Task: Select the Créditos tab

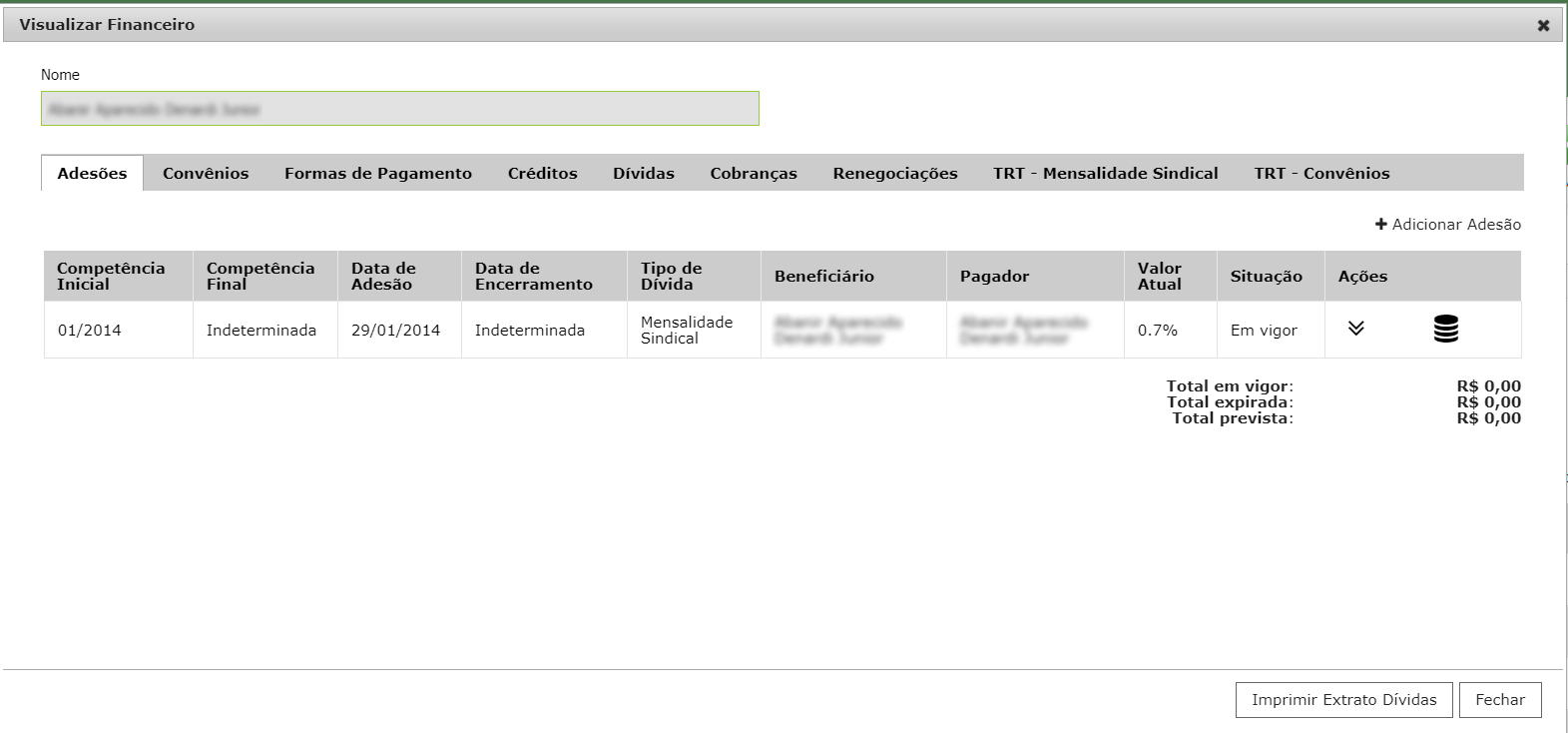Action: point(542,173)
